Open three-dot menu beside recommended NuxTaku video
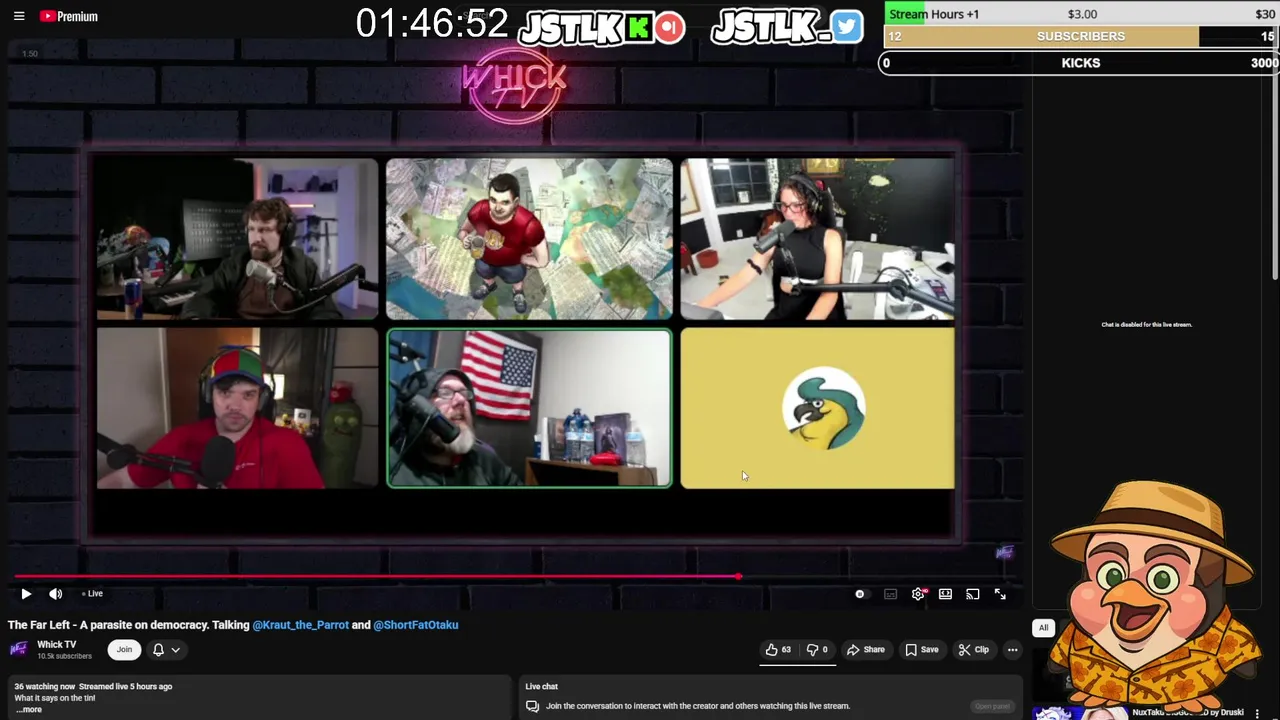 click(x=1257, y=713)
